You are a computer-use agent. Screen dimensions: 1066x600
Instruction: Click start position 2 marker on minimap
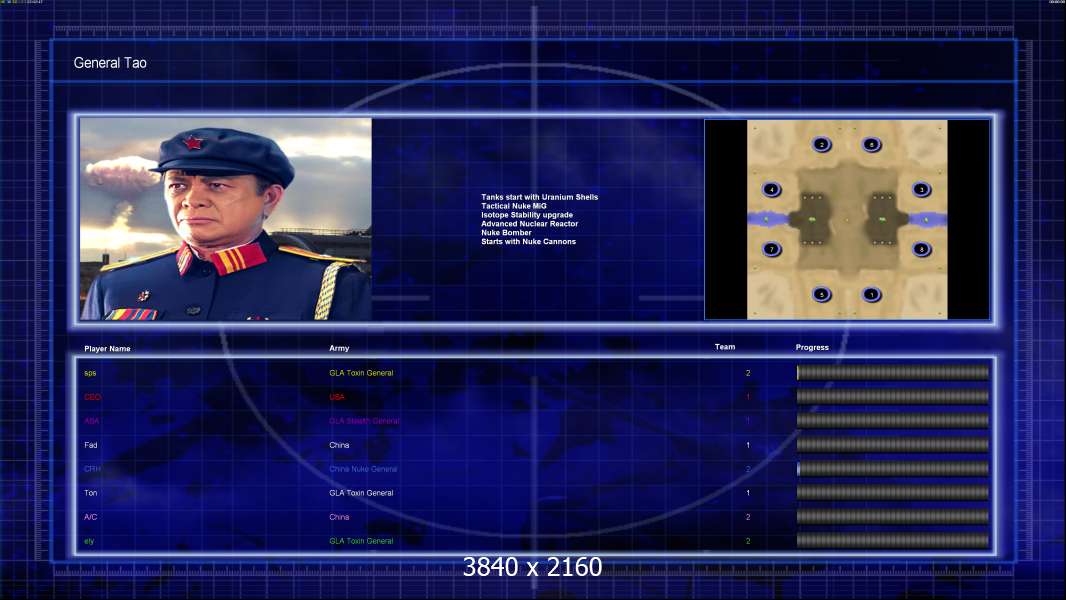tap(821, 145)
